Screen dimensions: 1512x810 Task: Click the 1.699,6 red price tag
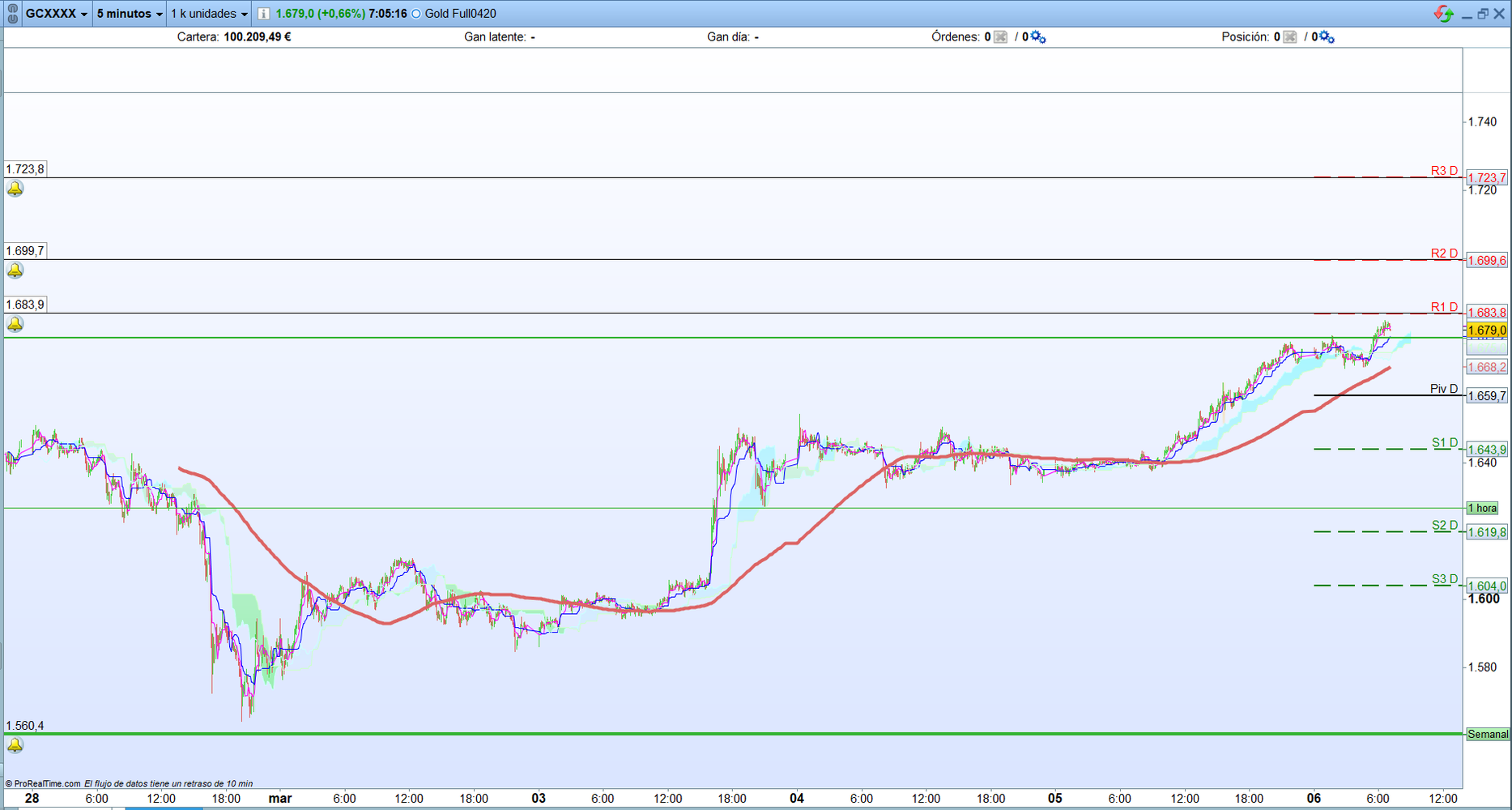point(1487,261)
